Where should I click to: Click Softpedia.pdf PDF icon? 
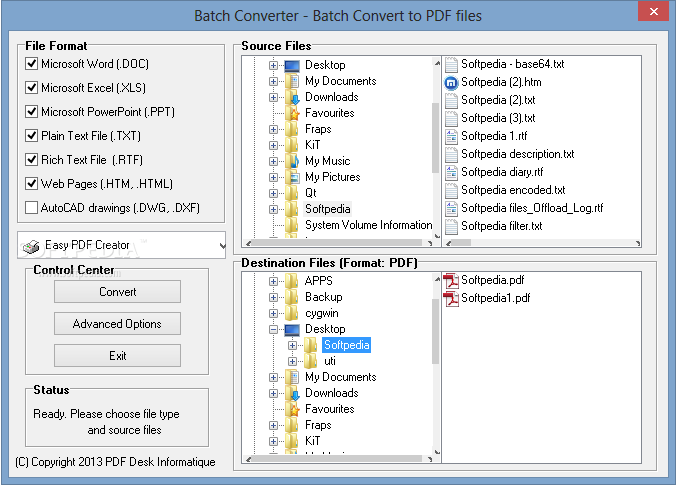(x=451, y=281)
